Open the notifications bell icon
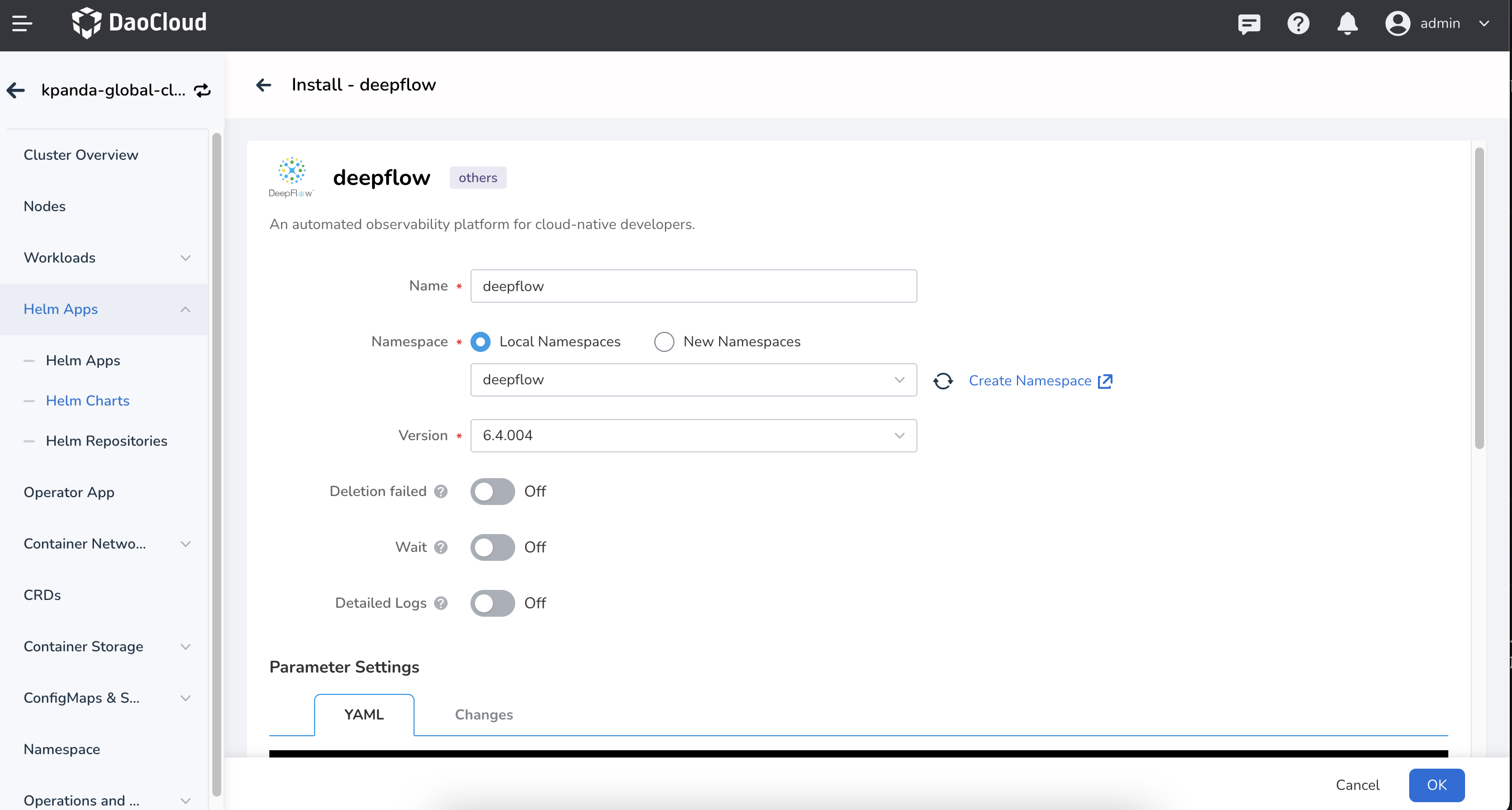Image resolution: width=1512 pixels, height=810 pixels. (x=1347, y=23)
